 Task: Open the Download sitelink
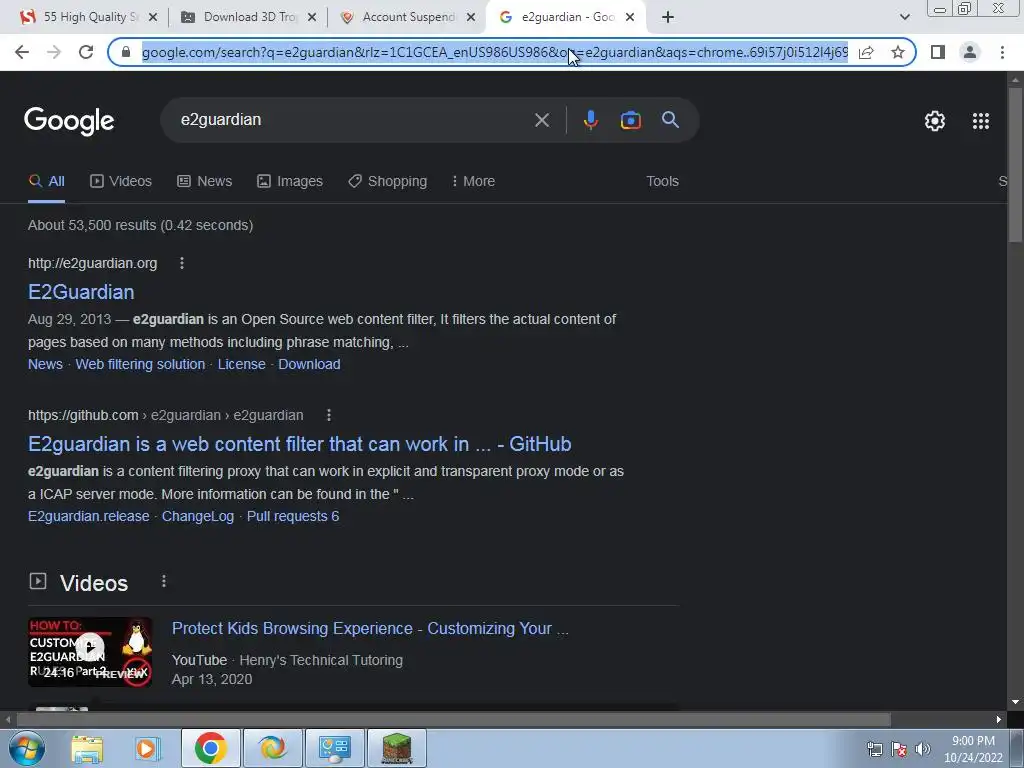(309, 364)
